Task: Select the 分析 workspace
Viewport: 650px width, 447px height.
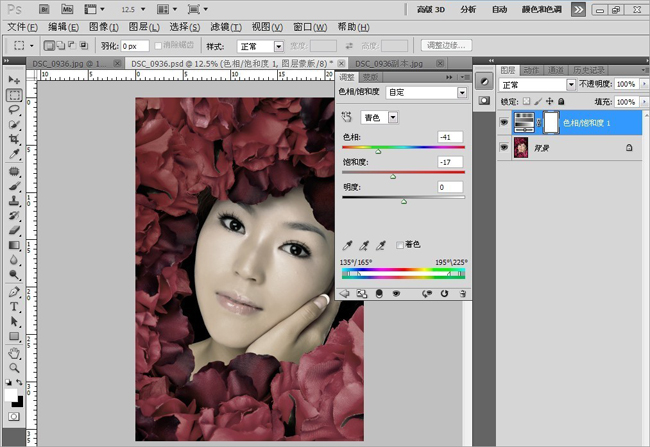Action: pyautogui.click(x=468, y=10)
